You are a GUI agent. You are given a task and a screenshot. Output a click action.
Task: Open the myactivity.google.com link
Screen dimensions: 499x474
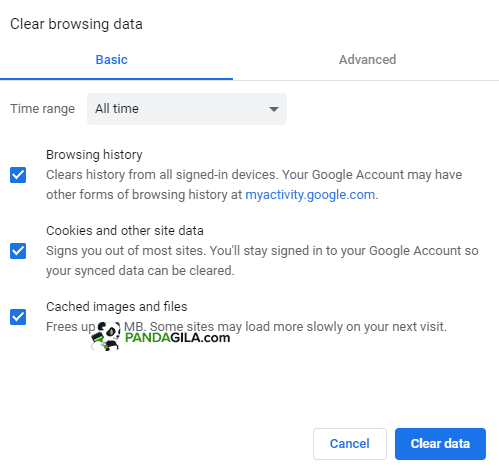(310, 195)
